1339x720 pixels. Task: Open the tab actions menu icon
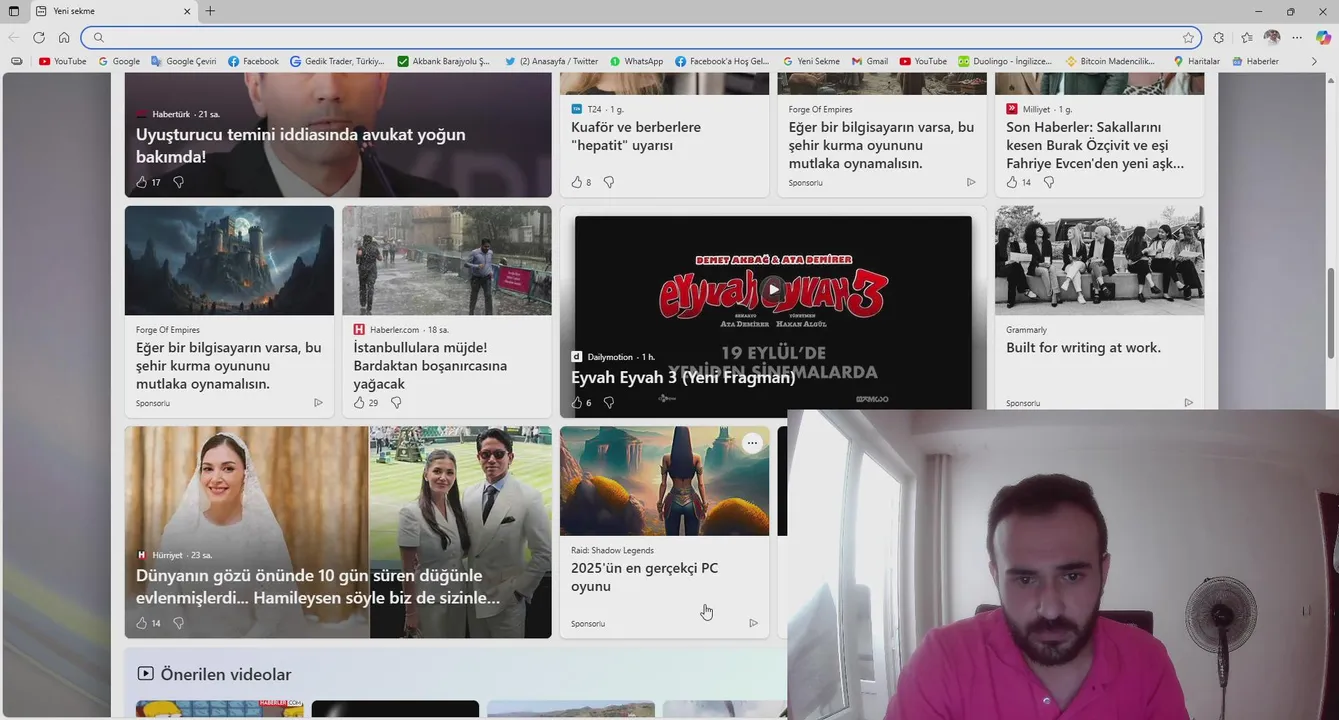[x=14, y=11]
